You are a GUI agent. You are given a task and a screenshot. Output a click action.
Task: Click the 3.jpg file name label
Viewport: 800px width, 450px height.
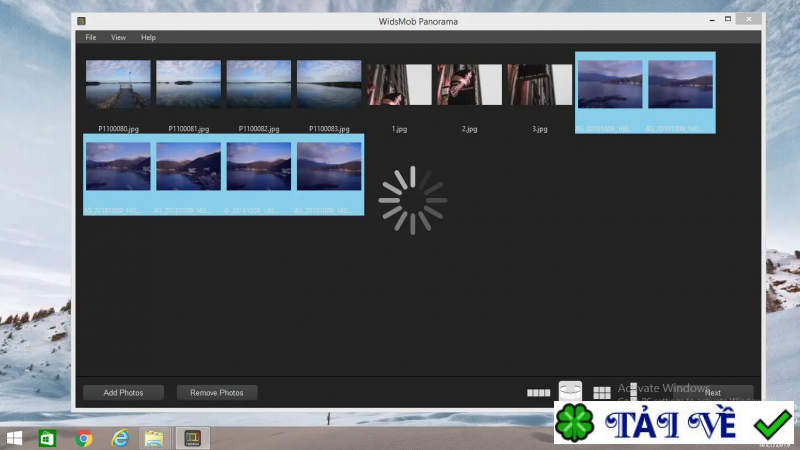pos(540,129)
